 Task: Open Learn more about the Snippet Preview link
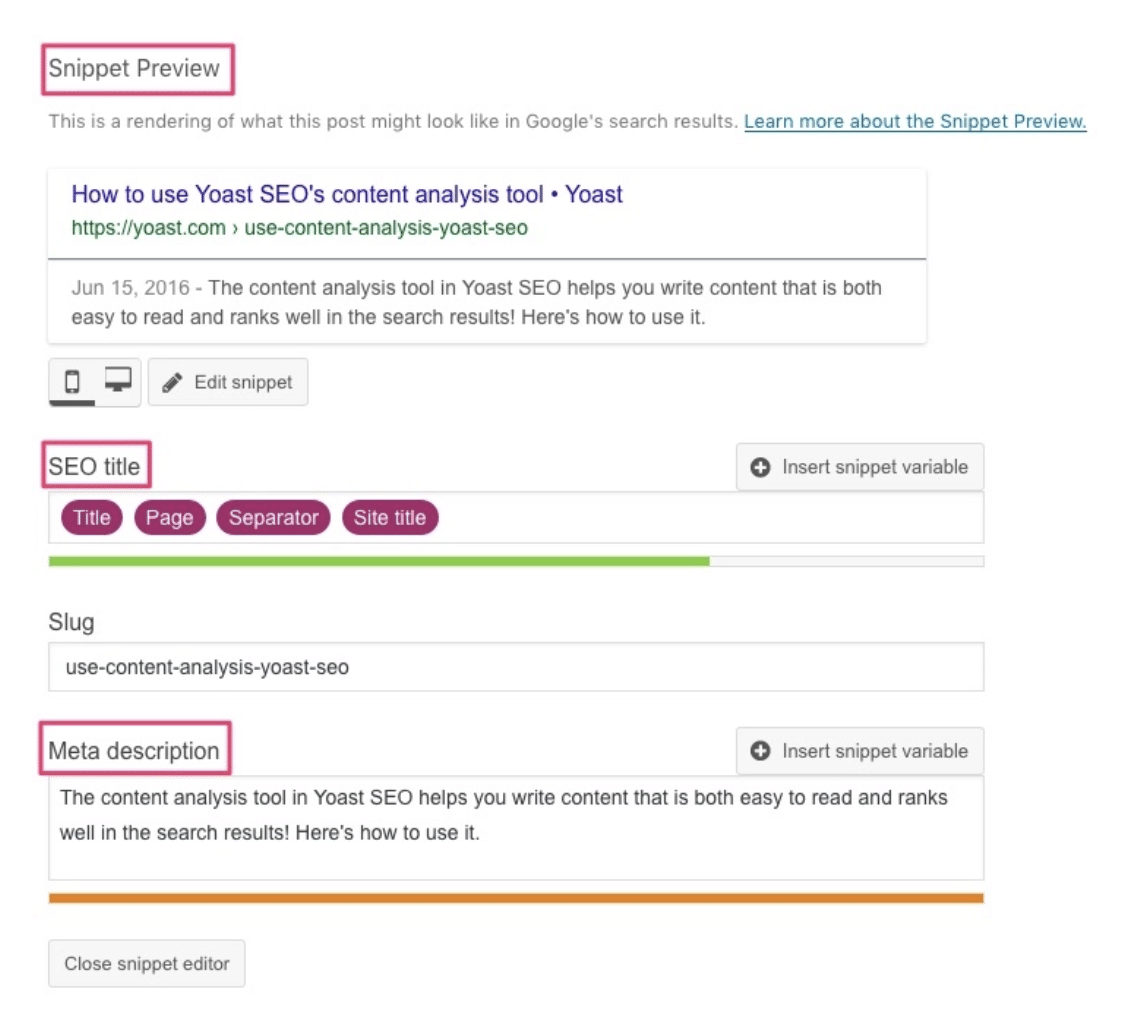[x=915, y=122]
